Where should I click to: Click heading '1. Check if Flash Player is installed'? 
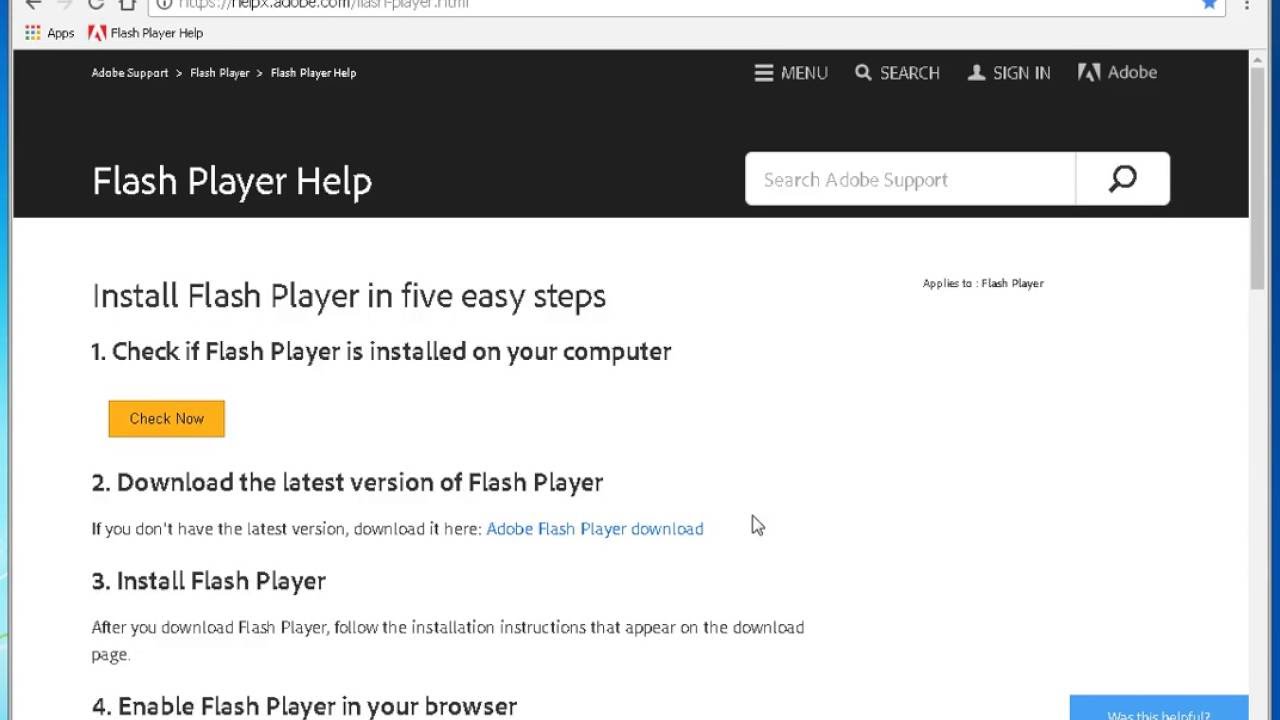point(381,351)
